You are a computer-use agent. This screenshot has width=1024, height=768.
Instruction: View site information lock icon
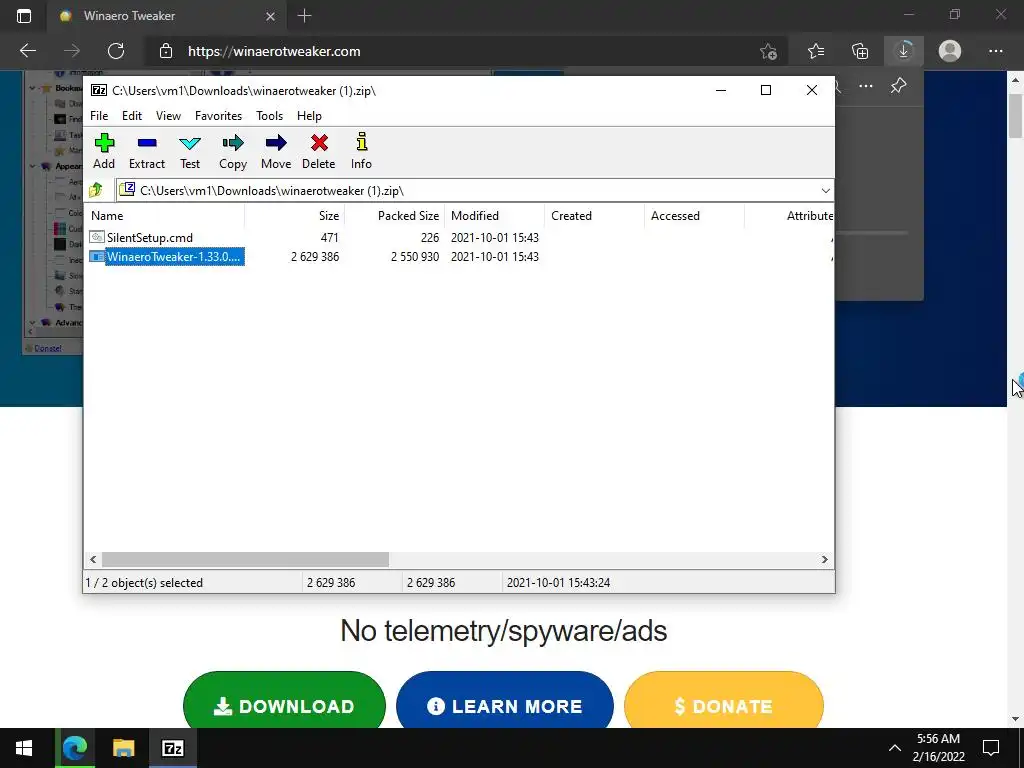166,51
